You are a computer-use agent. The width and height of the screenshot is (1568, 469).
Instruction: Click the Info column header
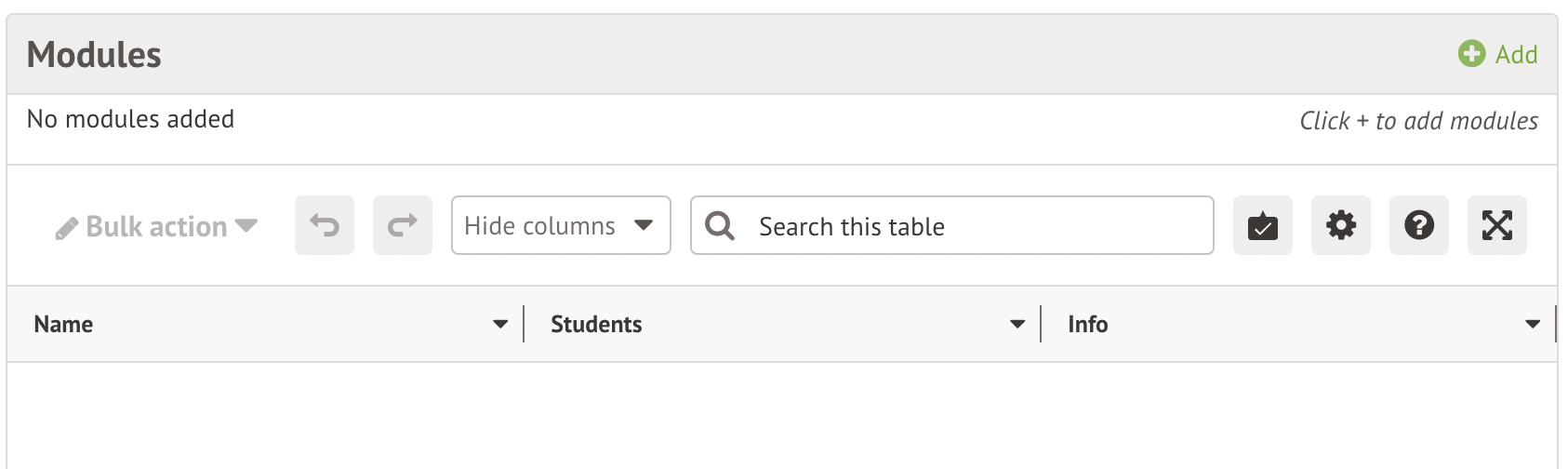(x=1087, y=324)
